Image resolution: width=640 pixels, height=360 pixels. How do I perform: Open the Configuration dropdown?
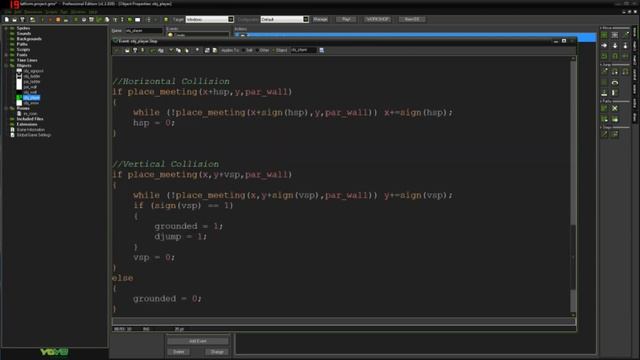pos(306,20)
